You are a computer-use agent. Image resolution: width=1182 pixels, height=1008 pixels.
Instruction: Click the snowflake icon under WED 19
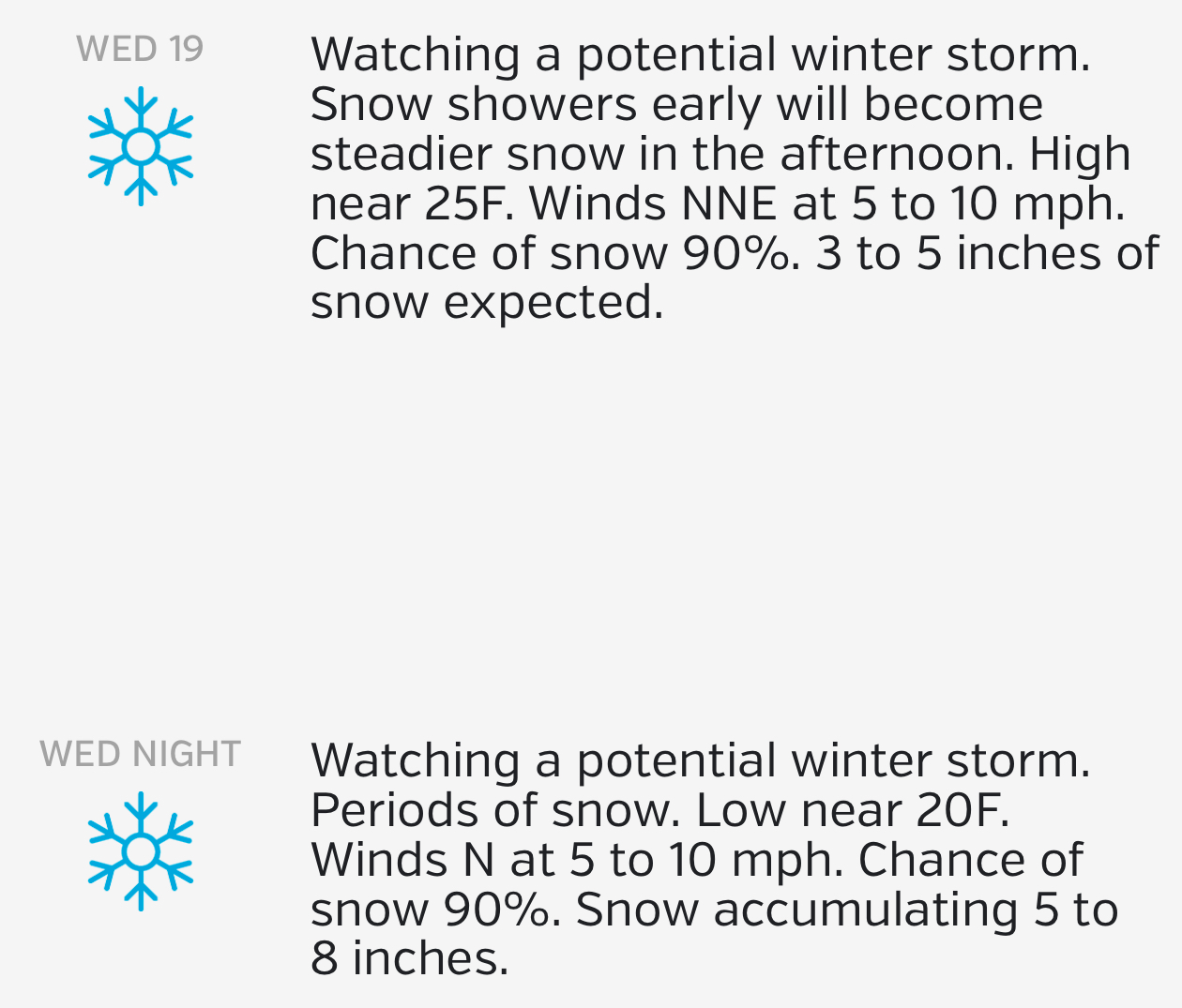141,146
